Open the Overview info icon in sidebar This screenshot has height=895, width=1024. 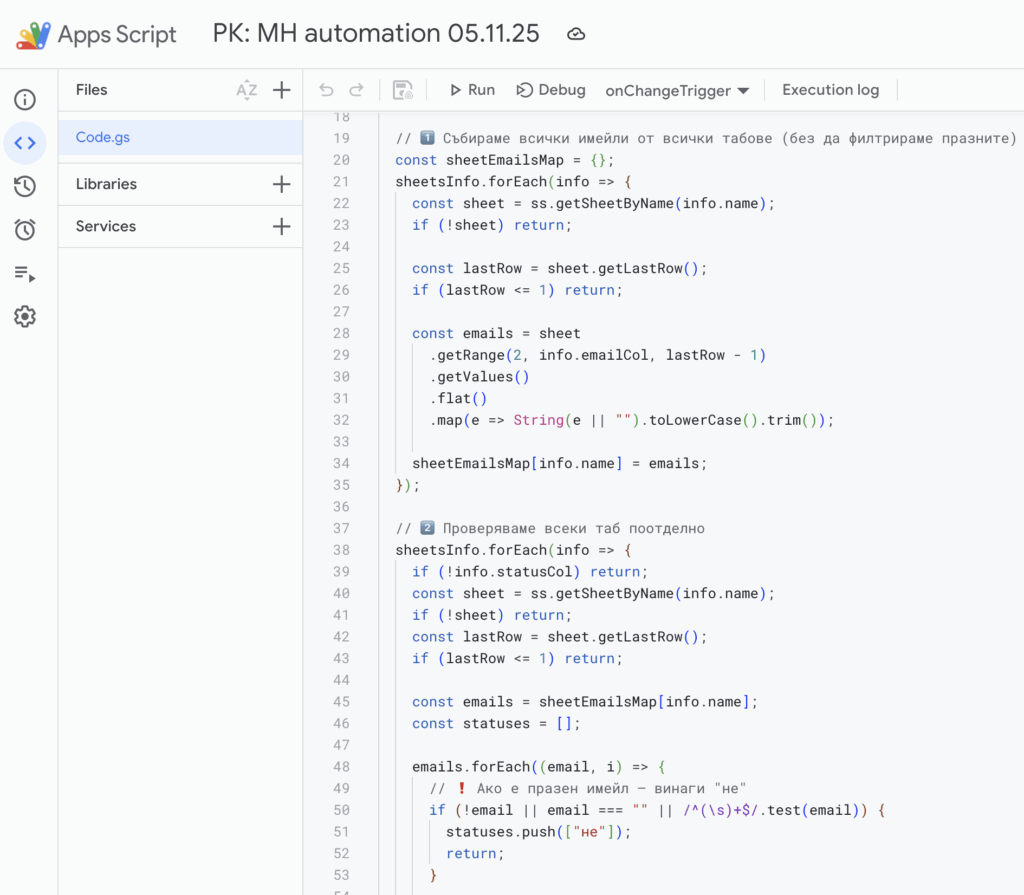coord(25,99)
